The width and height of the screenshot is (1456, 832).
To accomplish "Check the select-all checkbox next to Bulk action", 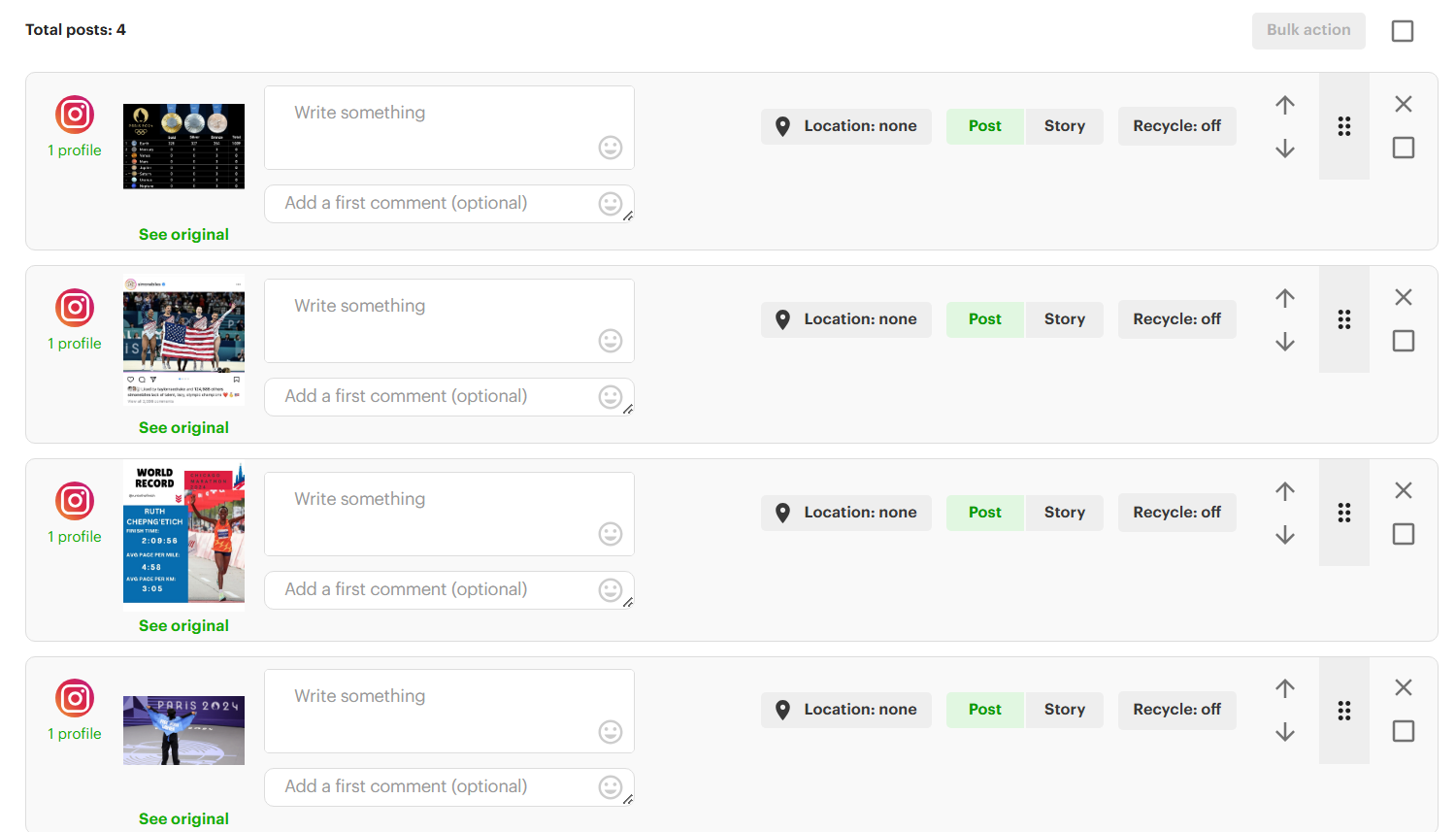I will point(1403,31).
